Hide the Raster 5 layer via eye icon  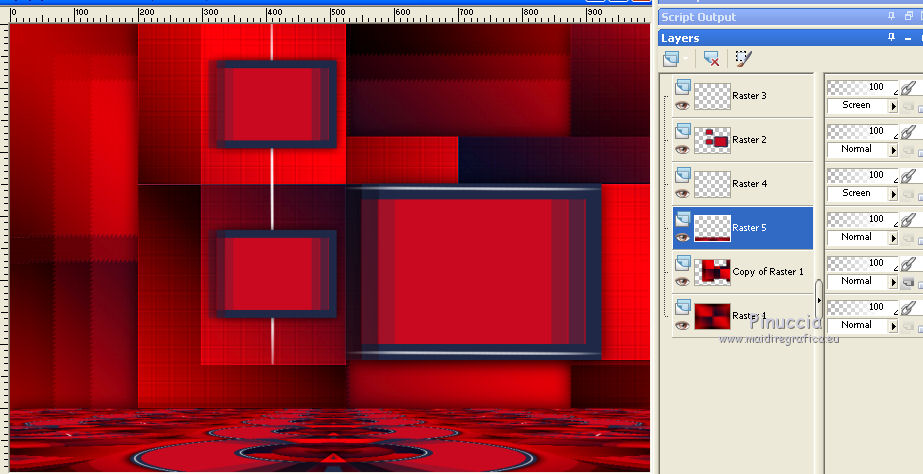pos(682,237)
